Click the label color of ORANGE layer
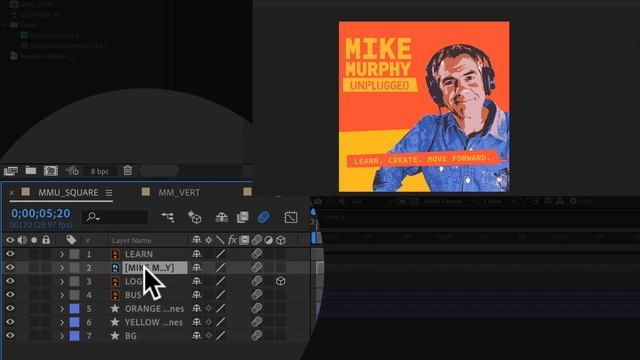 [74, 309]
